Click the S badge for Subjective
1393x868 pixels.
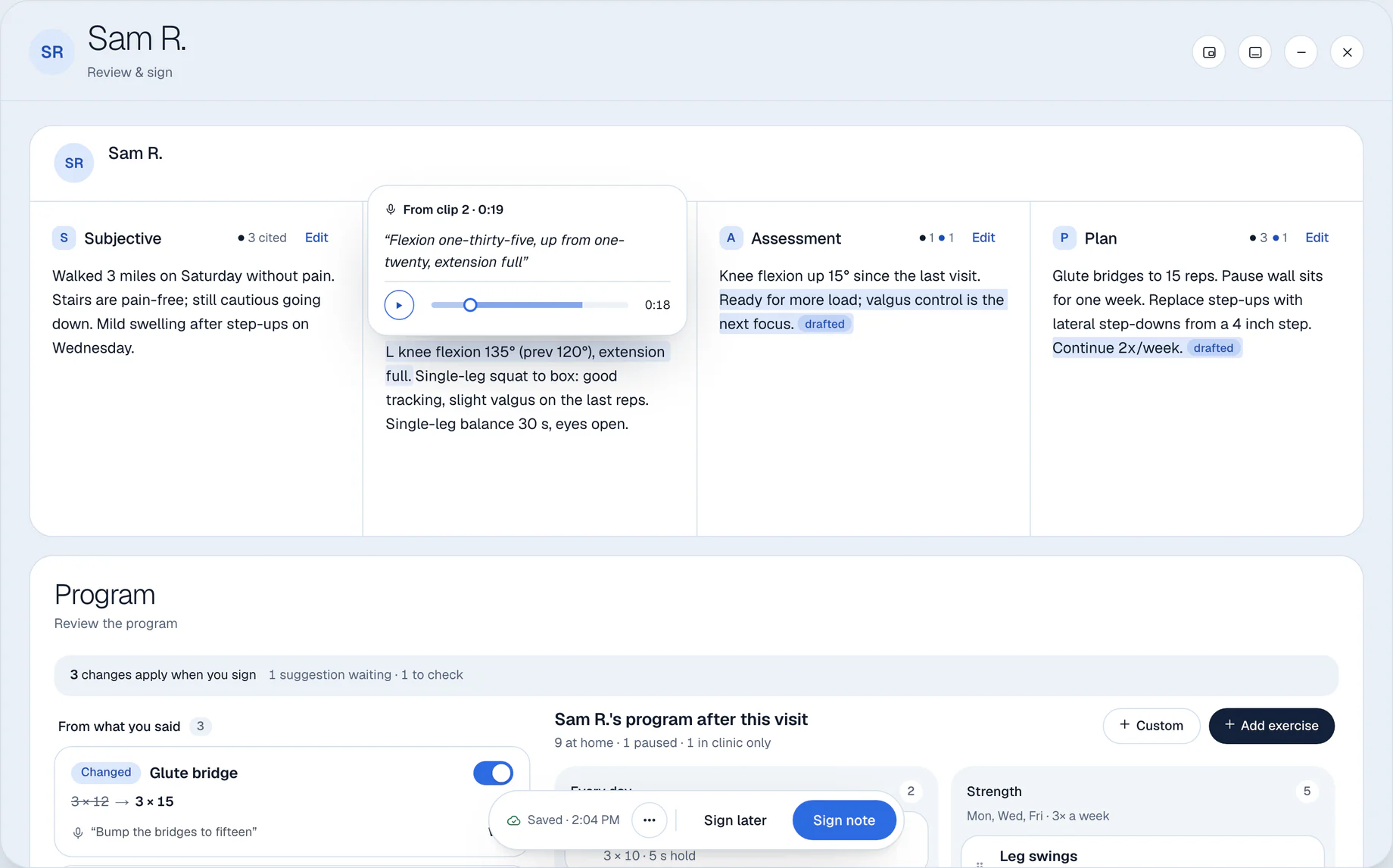[x=64, y=238]
